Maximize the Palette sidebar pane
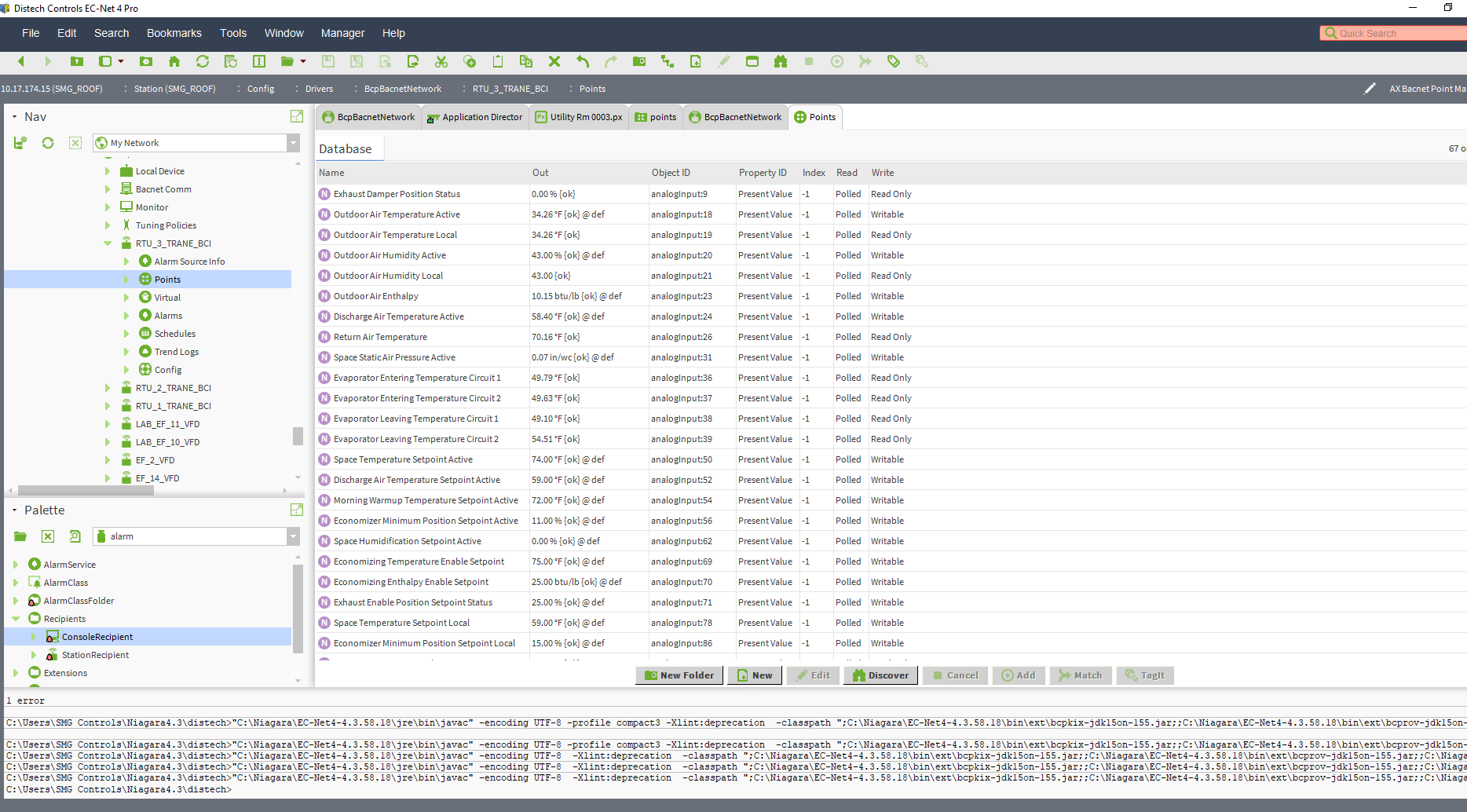 pos(297,510)
